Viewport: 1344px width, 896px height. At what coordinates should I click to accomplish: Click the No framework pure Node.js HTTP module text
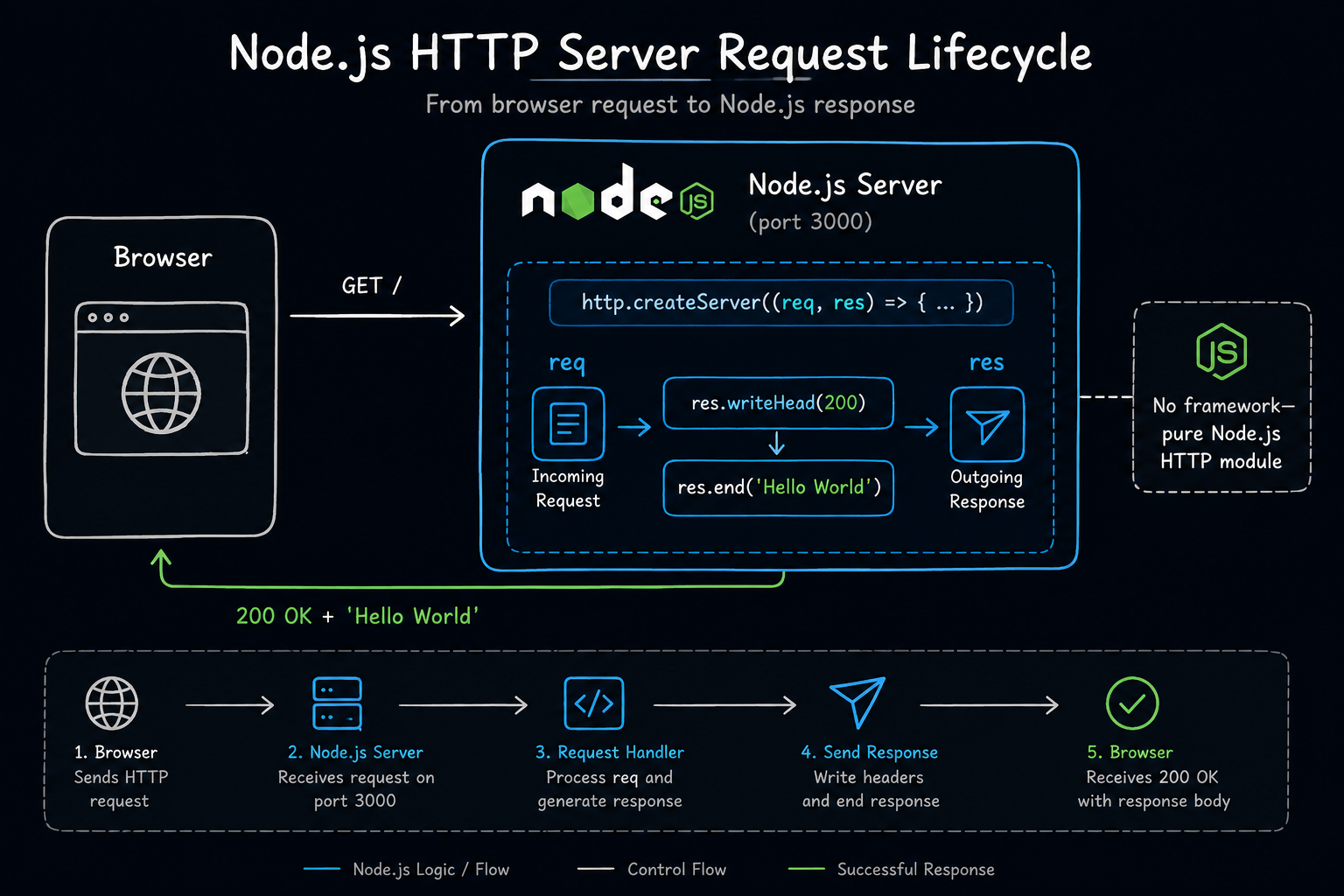1222,434
